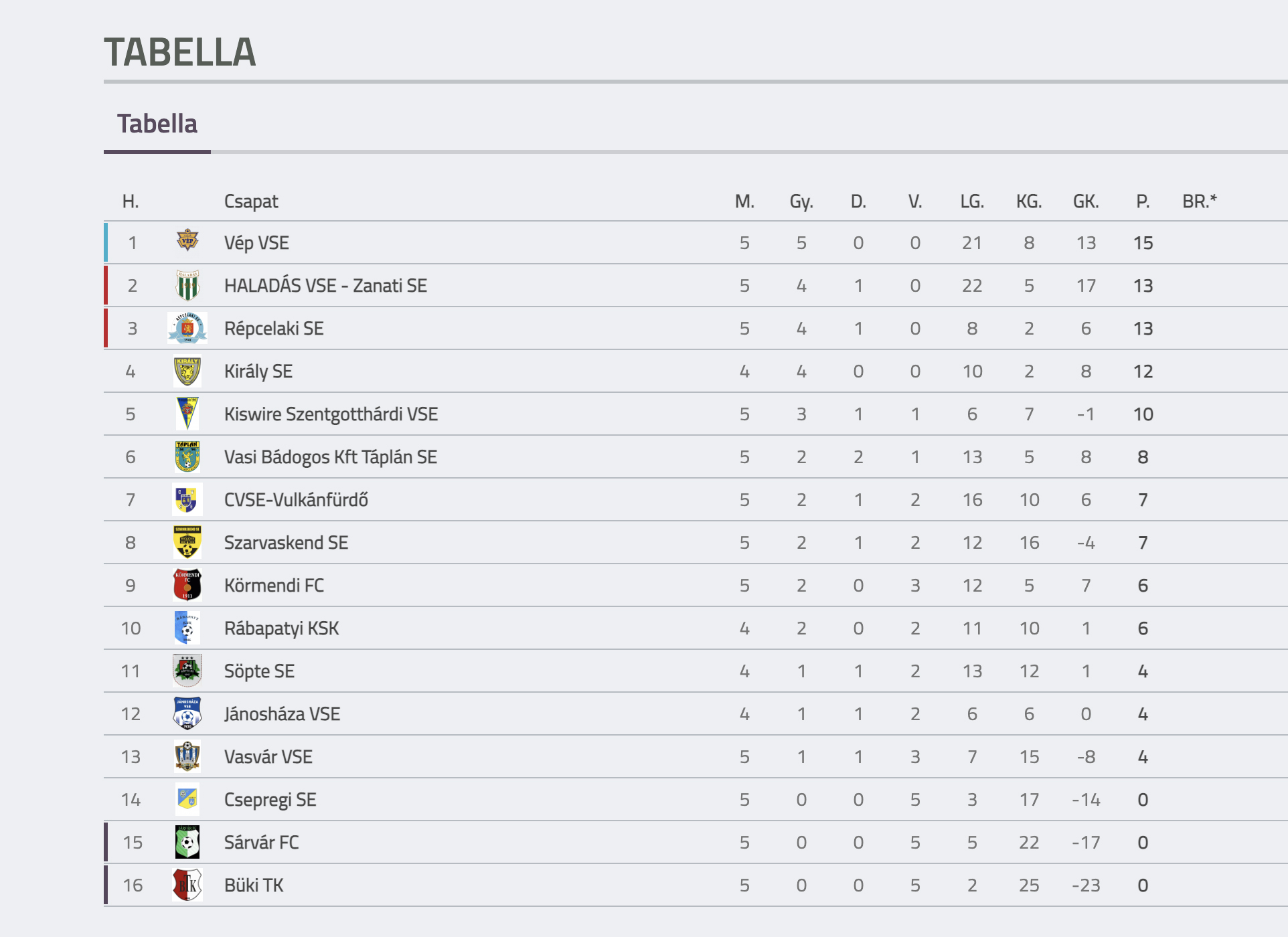The image size is (1288, 937).
Task: Open the Büki TK club badge
Action: (187, 885)
